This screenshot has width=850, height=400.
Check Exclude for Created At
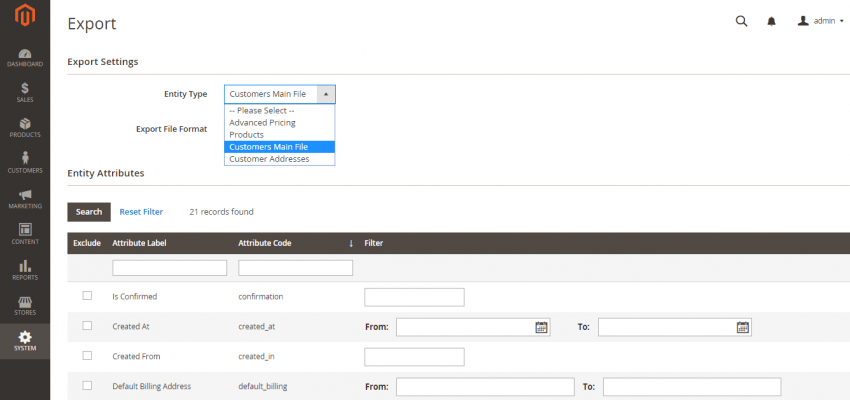87,326
